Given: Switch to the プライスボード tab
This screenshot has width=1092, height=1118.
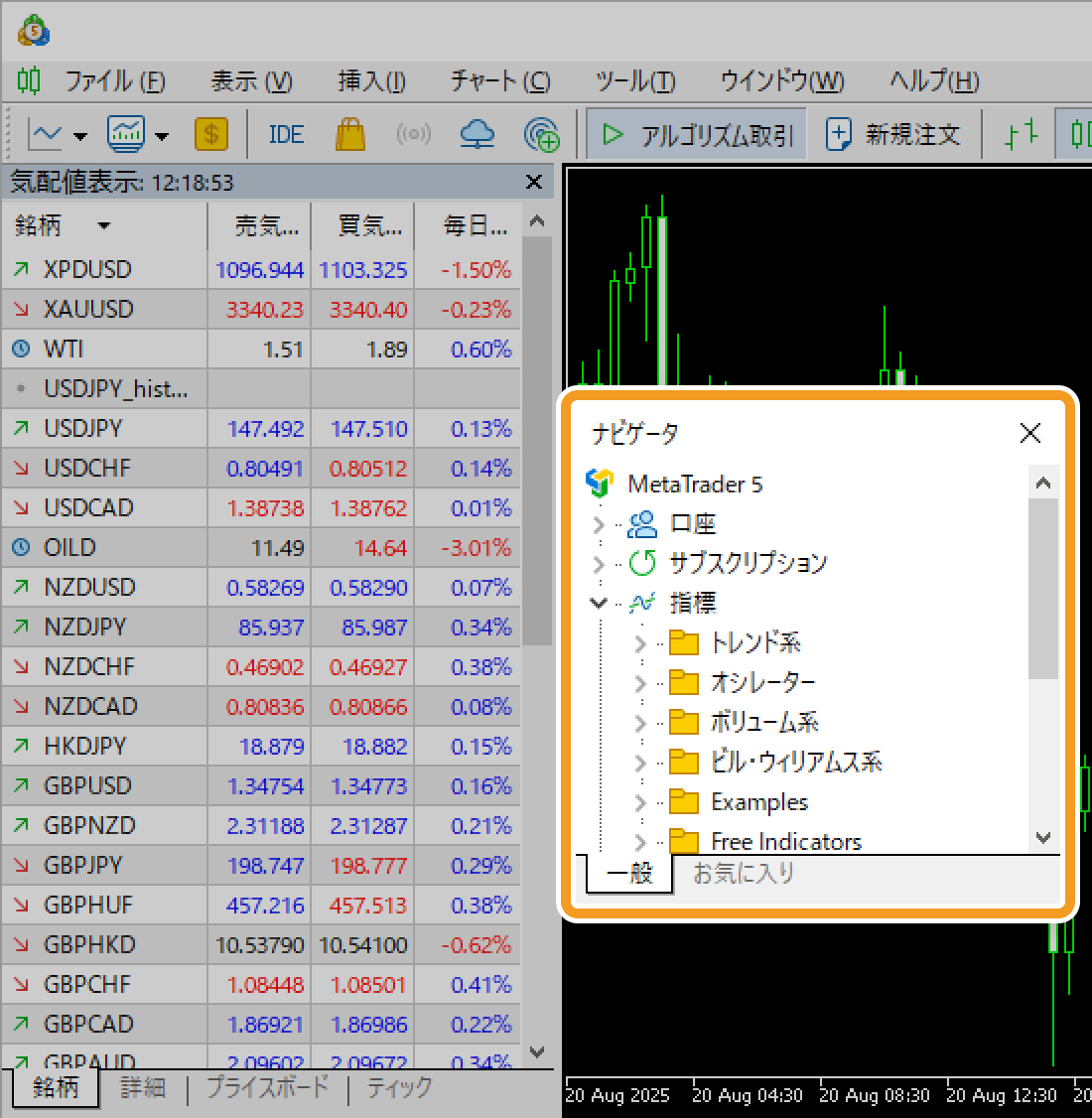Looking at the screenshot, I should pos(267,1087).
